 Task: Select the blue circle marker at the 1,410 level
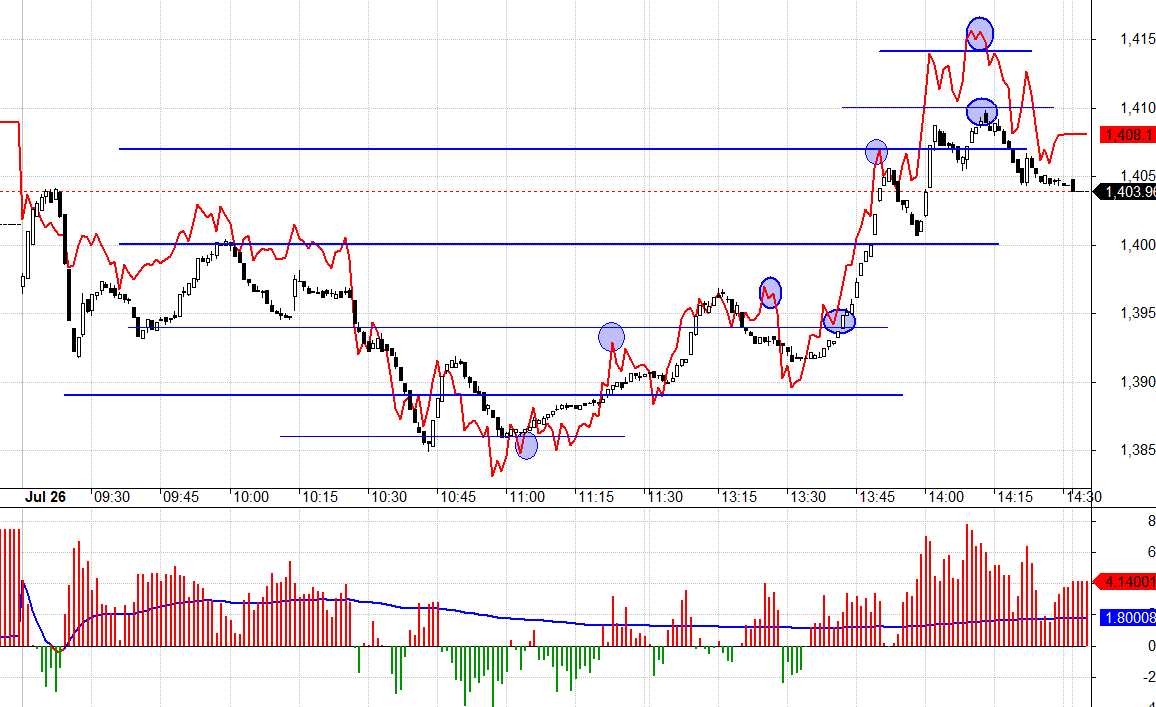(x=982, y=112)
